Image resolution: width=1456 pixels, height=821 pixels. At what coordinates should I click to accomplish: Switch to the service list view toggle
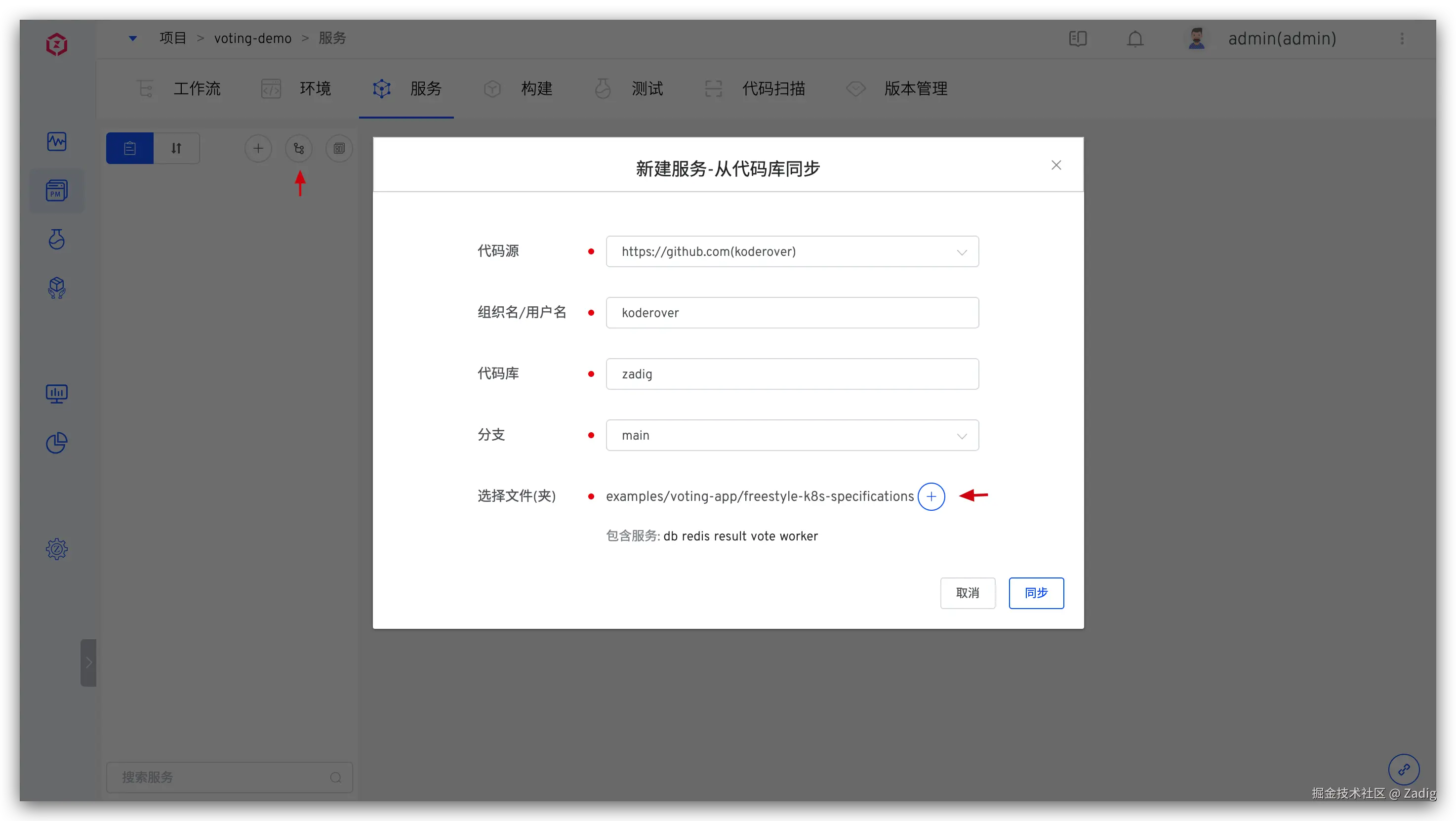(129, 149)
